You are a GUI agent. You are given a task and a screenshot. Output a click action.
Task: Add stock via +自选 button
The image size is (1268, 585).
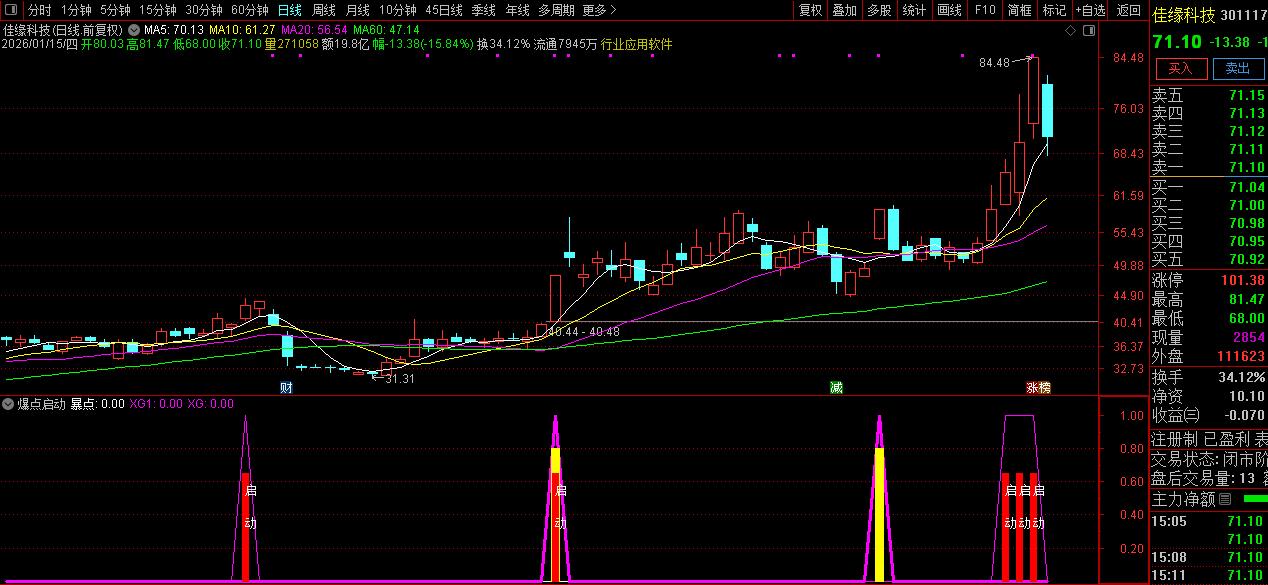(1090, 10)
